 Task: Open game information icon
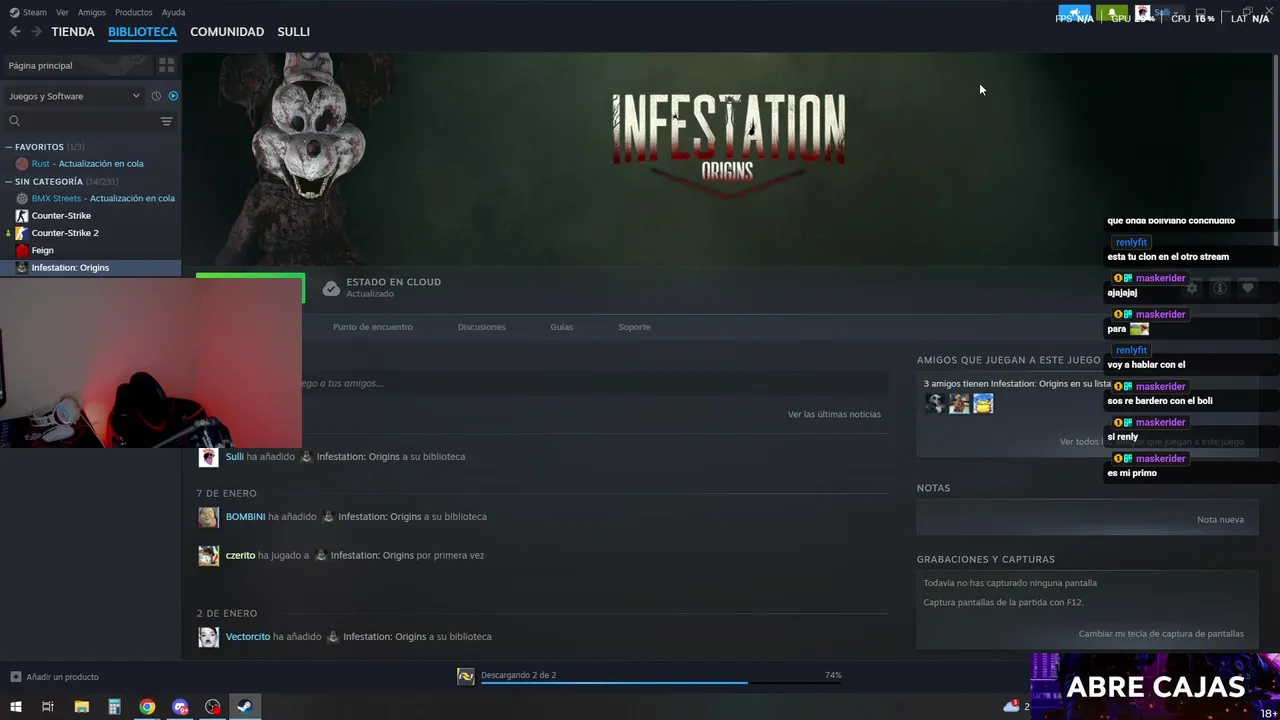pos(1219,288)
